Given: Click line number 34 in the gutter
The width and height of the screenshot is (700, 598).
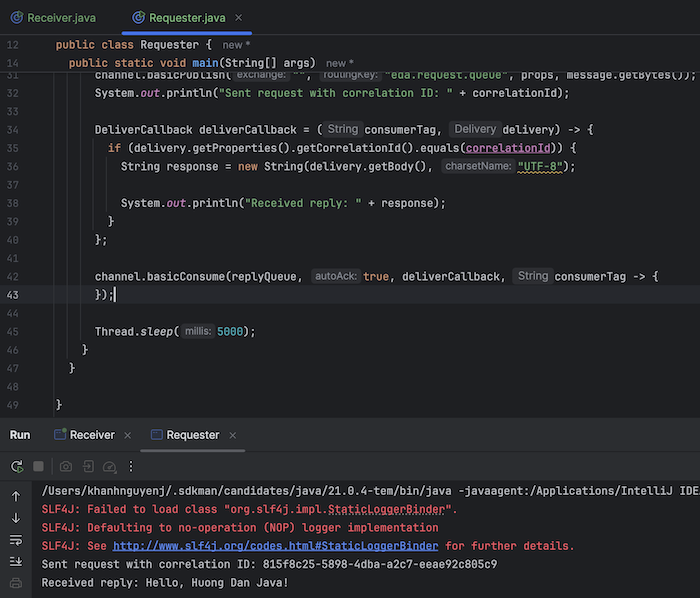Looking at the screenshot, I should 12,130.
